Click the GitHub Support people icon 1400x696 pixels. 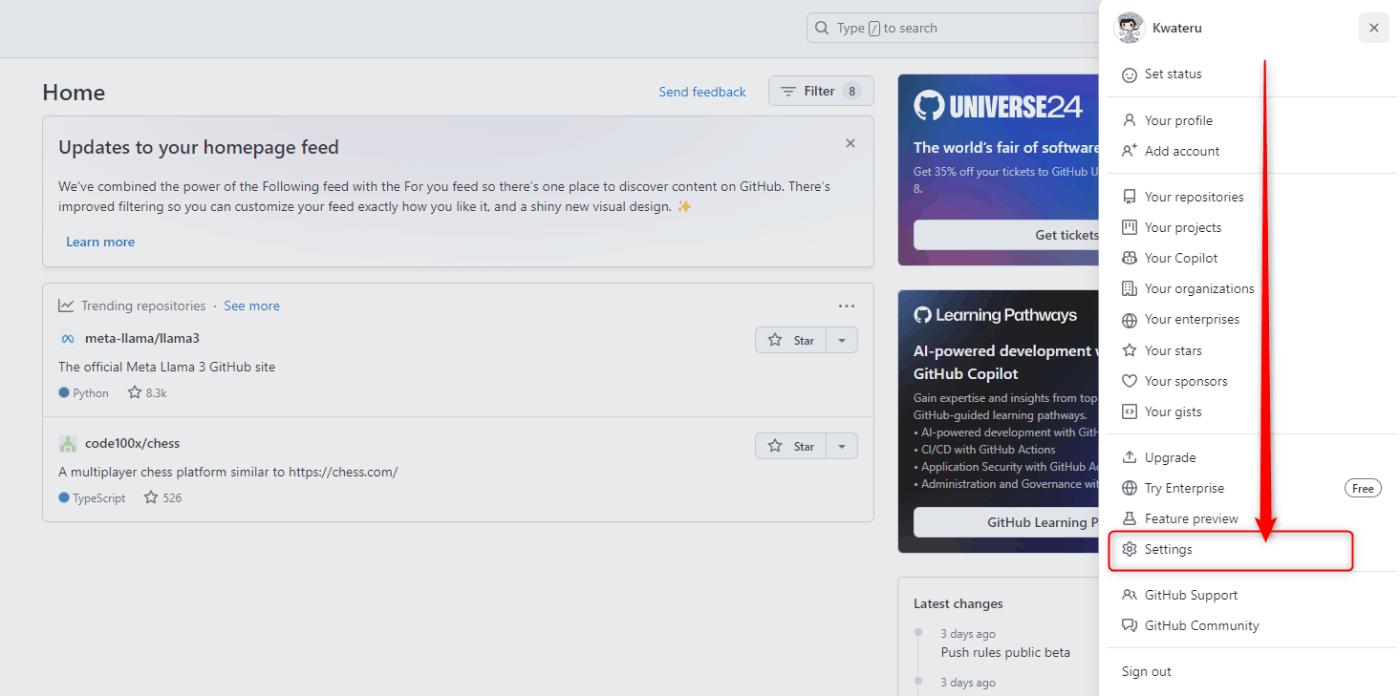point(1129,595)
